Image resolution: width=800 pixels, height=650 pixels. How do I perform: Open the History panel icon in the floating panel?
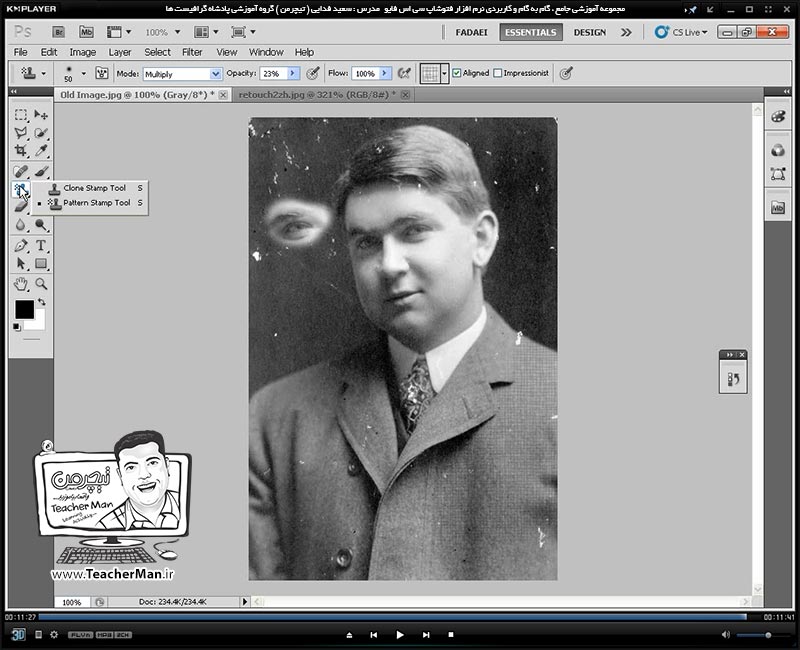pyautogui.click(x=733, y=379)
